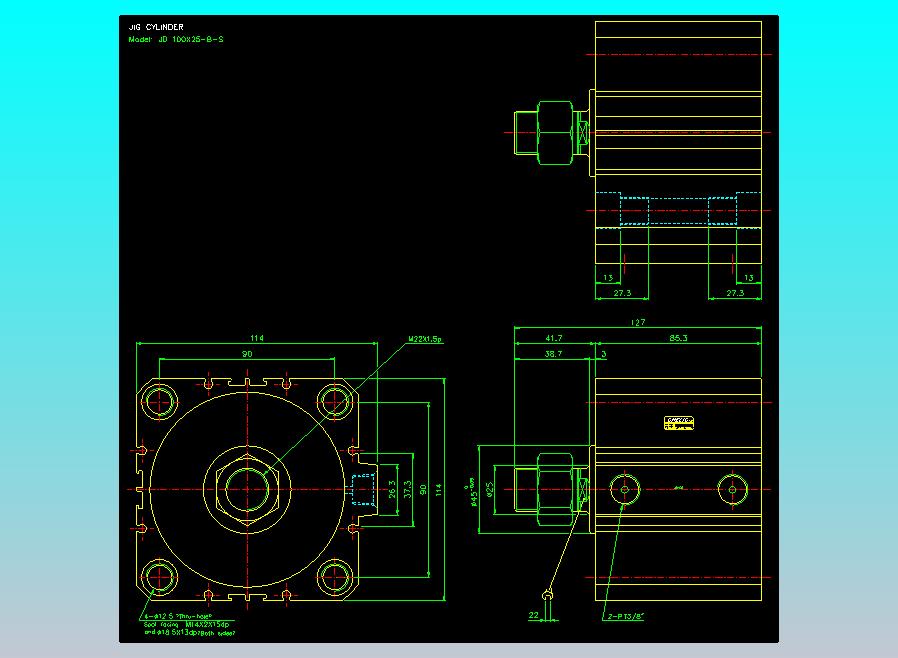The height and width of the screenshot is (658, 898).
Task: Select the "38.7" dimension value
Action: pos(553,354)
